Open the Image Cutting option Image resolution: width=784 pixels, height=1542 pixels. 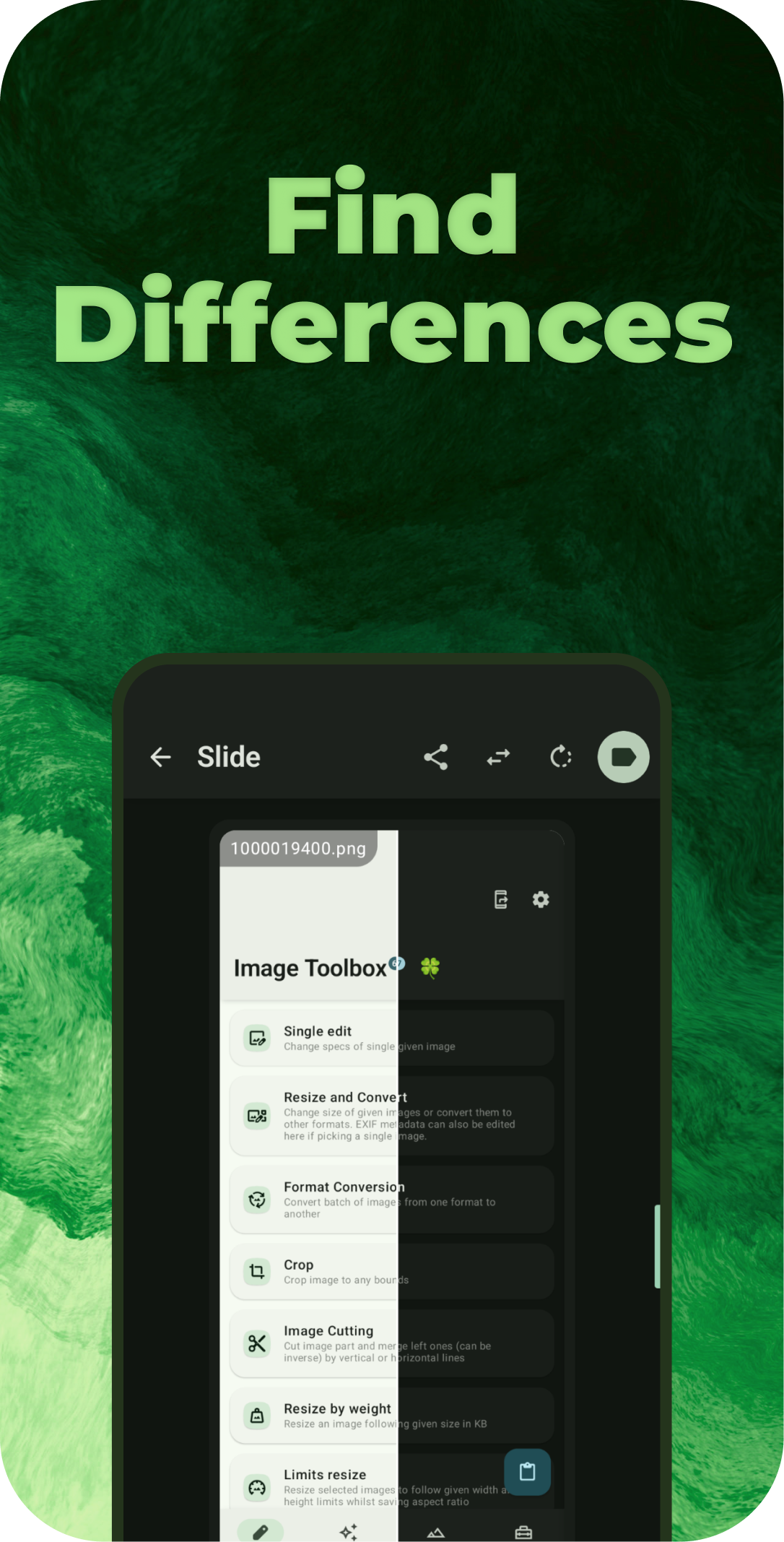392,1343
